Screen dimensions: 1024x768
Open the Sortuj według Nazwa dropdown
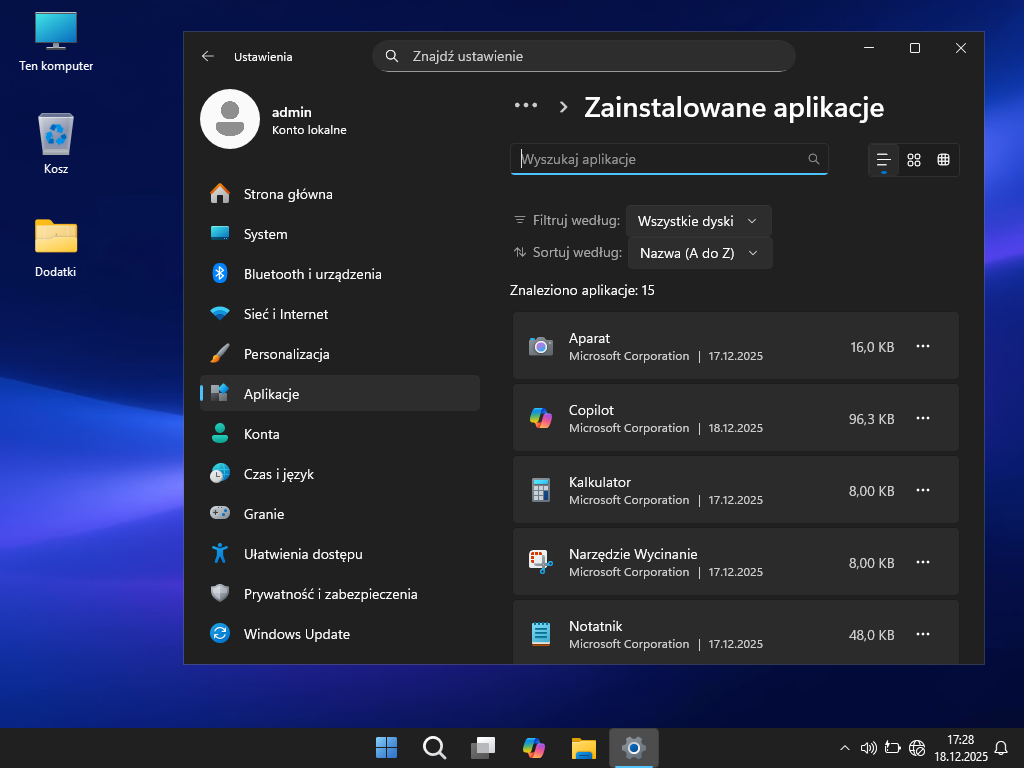[x=699, y=253]
